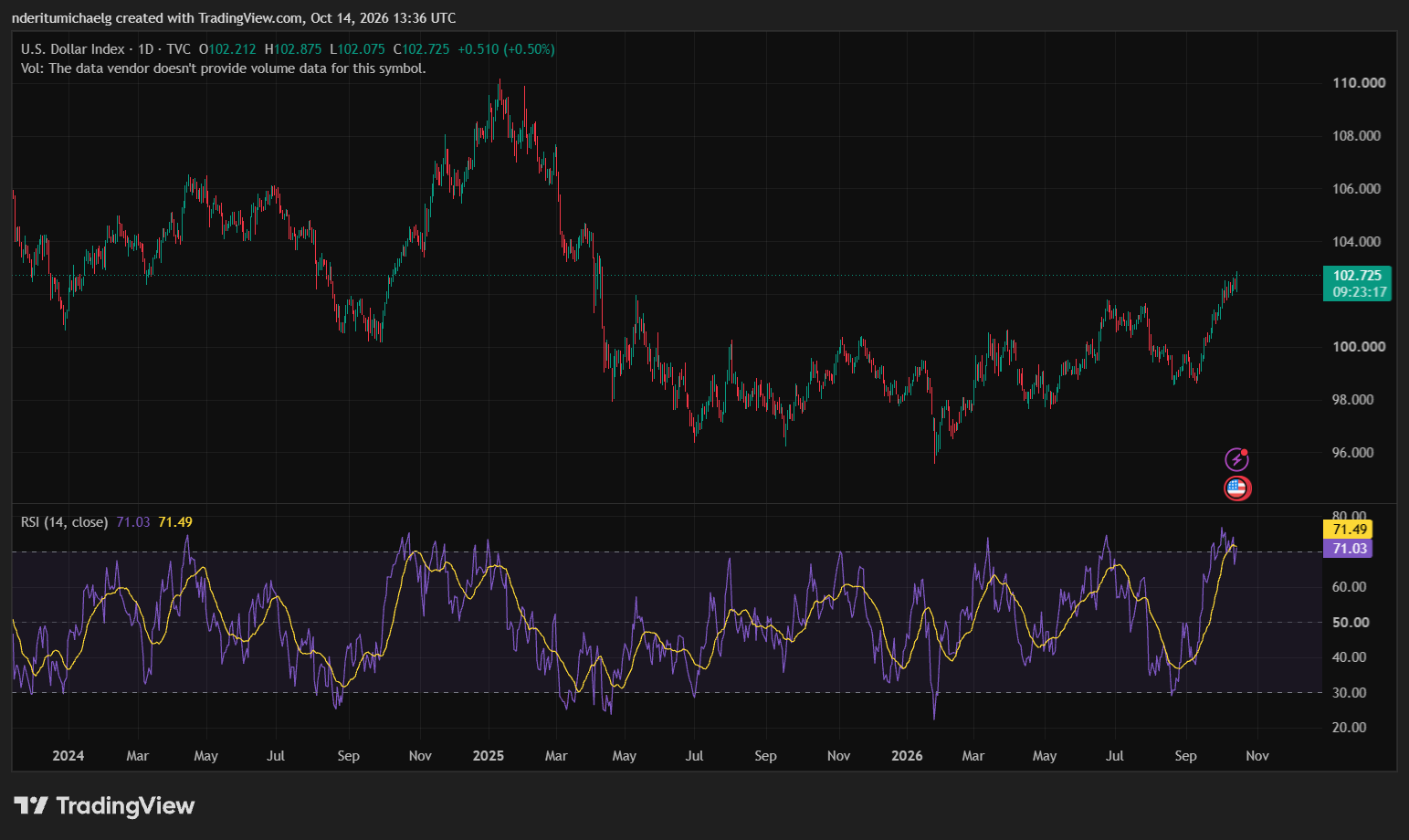Viewport: 1409px width, 840px height.
Task: Click the 98.000 price axis label
Action: (x=1352, y=400)
